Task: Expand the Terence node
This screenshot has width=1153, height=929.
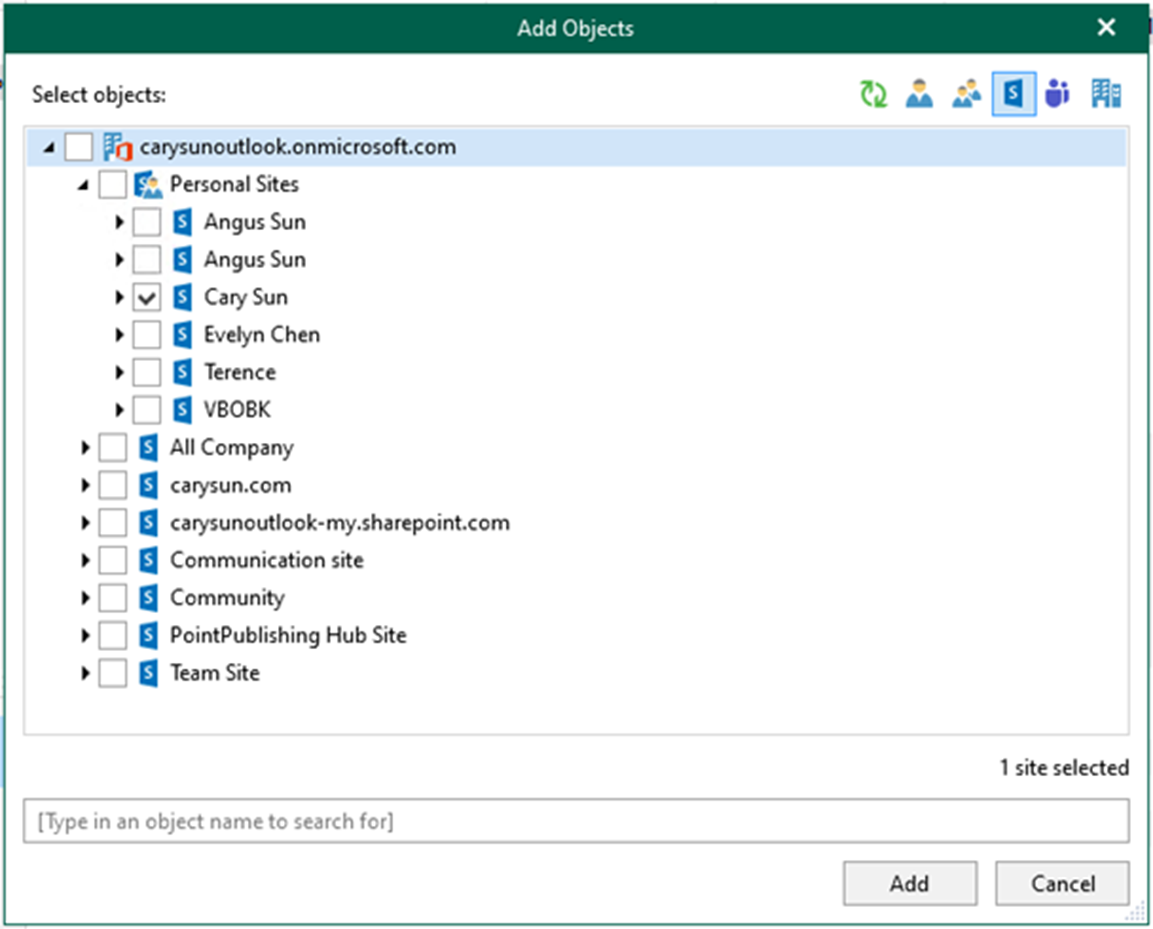Action: pos(119,372)
